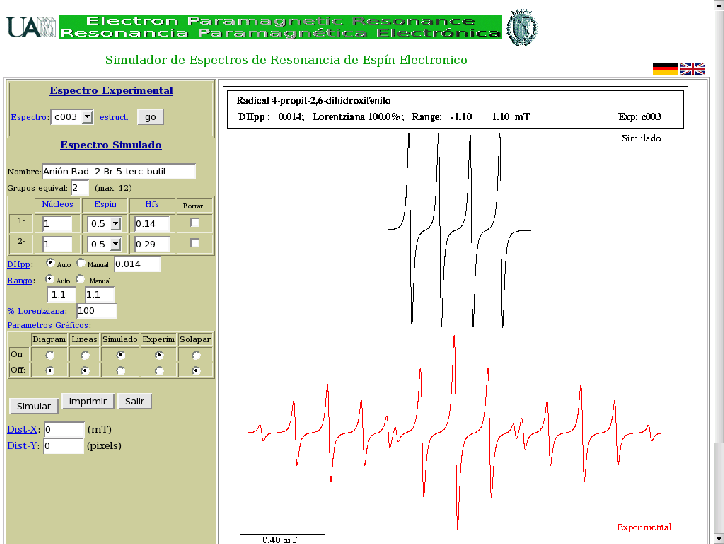Viewport: 724px width, 544px height.
Task: Click the Exp: c003 label
Action: click(x=640, y=117)
